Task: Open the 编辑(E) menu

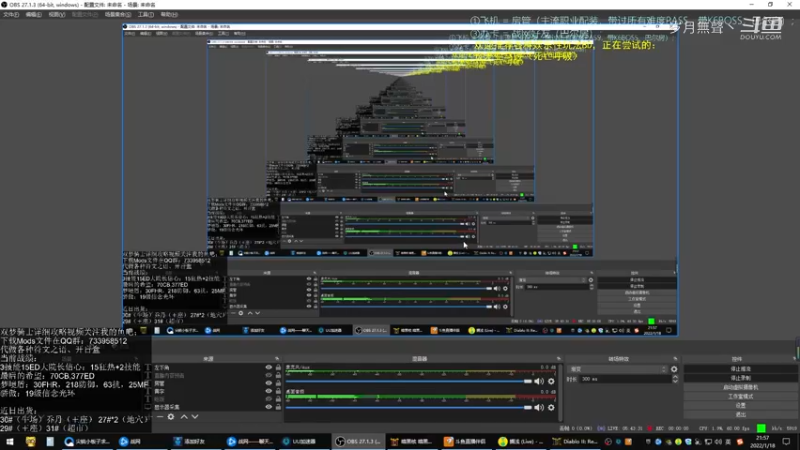Action: tap(33, 14)
